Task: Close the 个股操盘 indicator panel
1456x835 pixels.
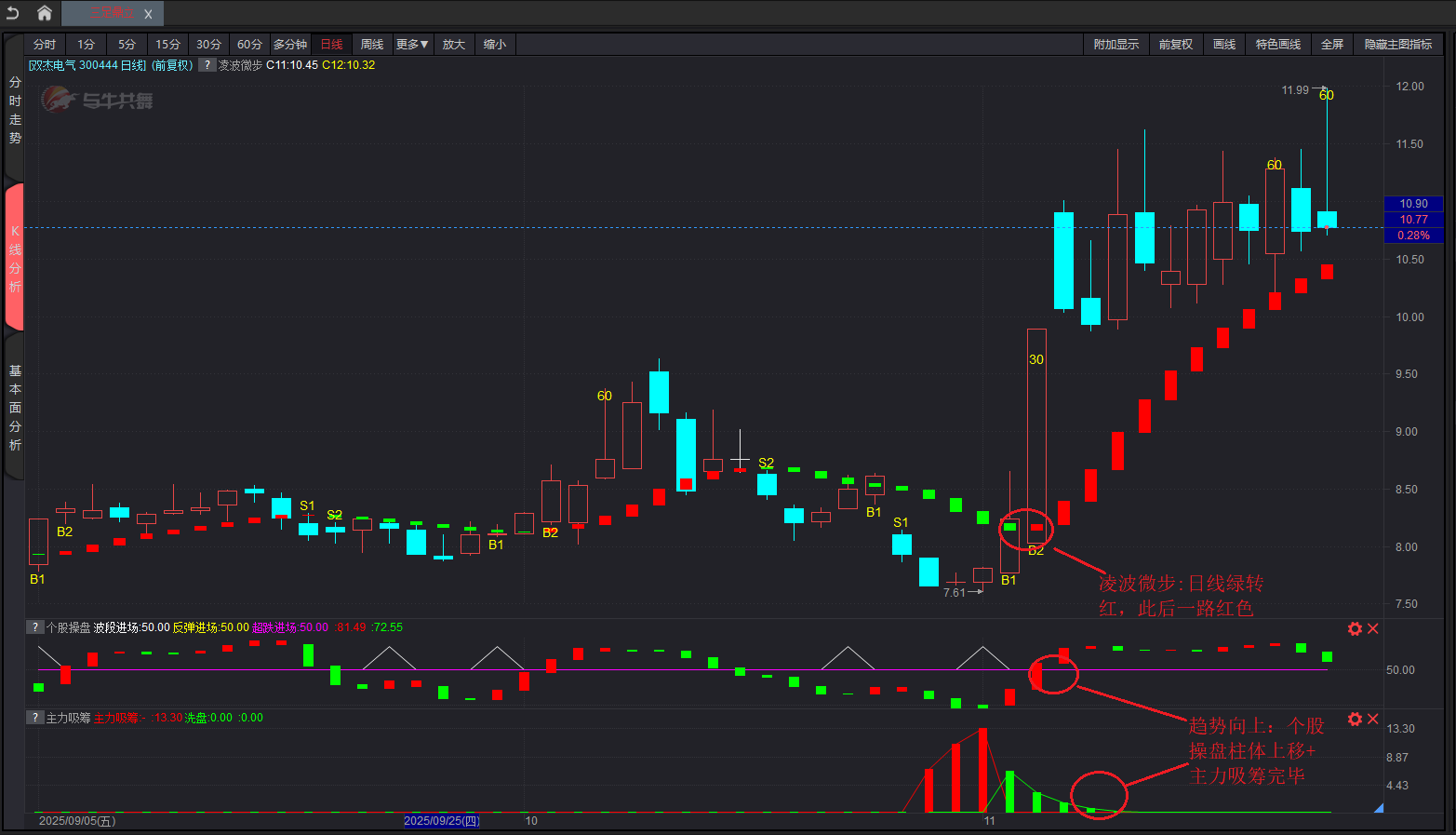Action: 1372,629
